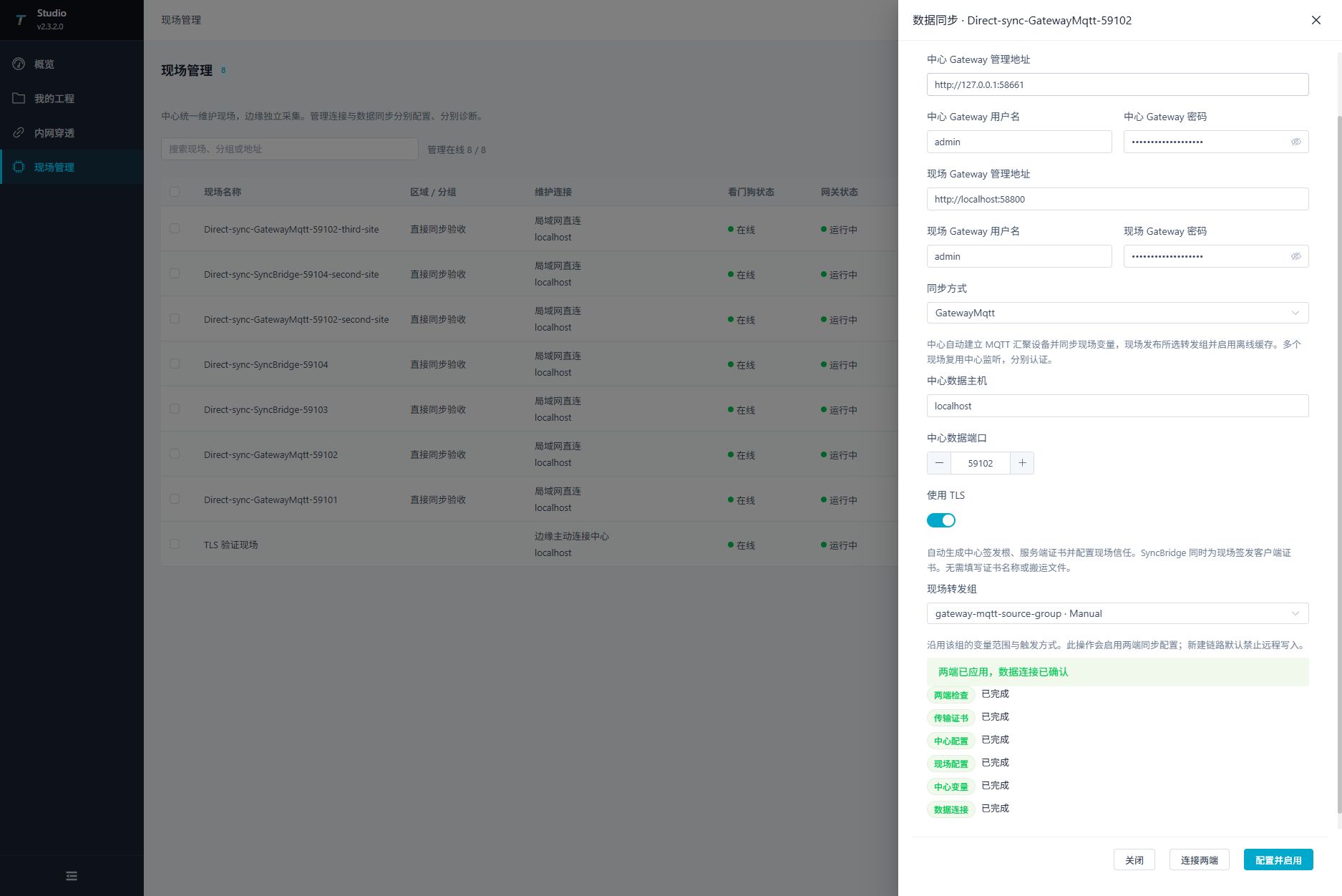Click the 配置并启用 button

[1278, 860]
